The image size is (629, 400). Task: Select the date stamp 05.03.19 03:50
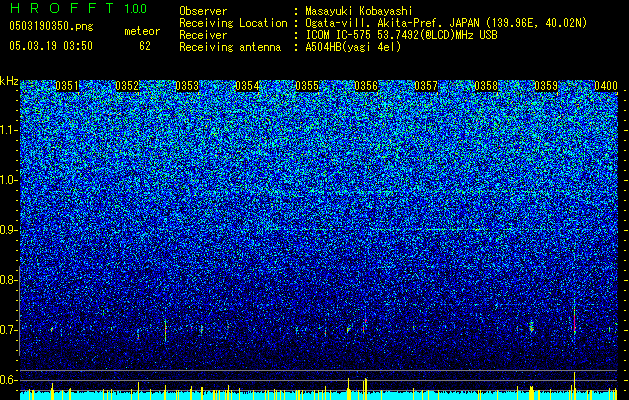pos(51,46)
